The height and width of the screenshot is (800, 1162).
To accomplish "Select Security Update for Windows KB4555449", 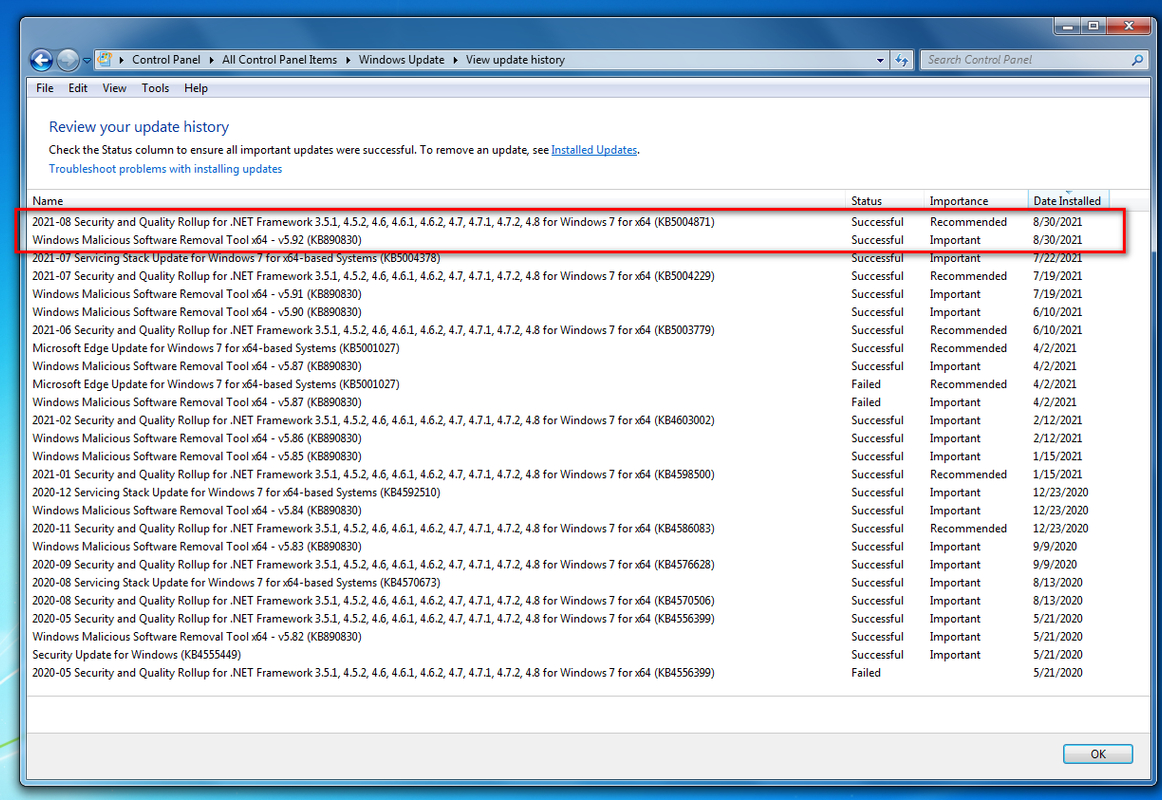I will (569, 654).
